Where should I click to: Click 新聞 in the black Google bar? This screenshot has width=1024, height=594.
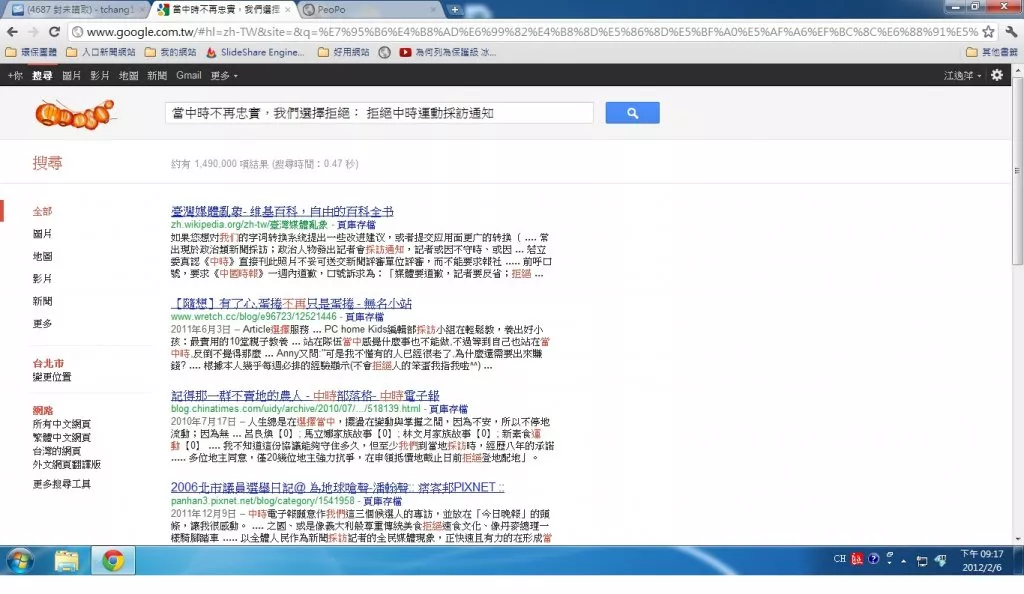tap(157, 76)
